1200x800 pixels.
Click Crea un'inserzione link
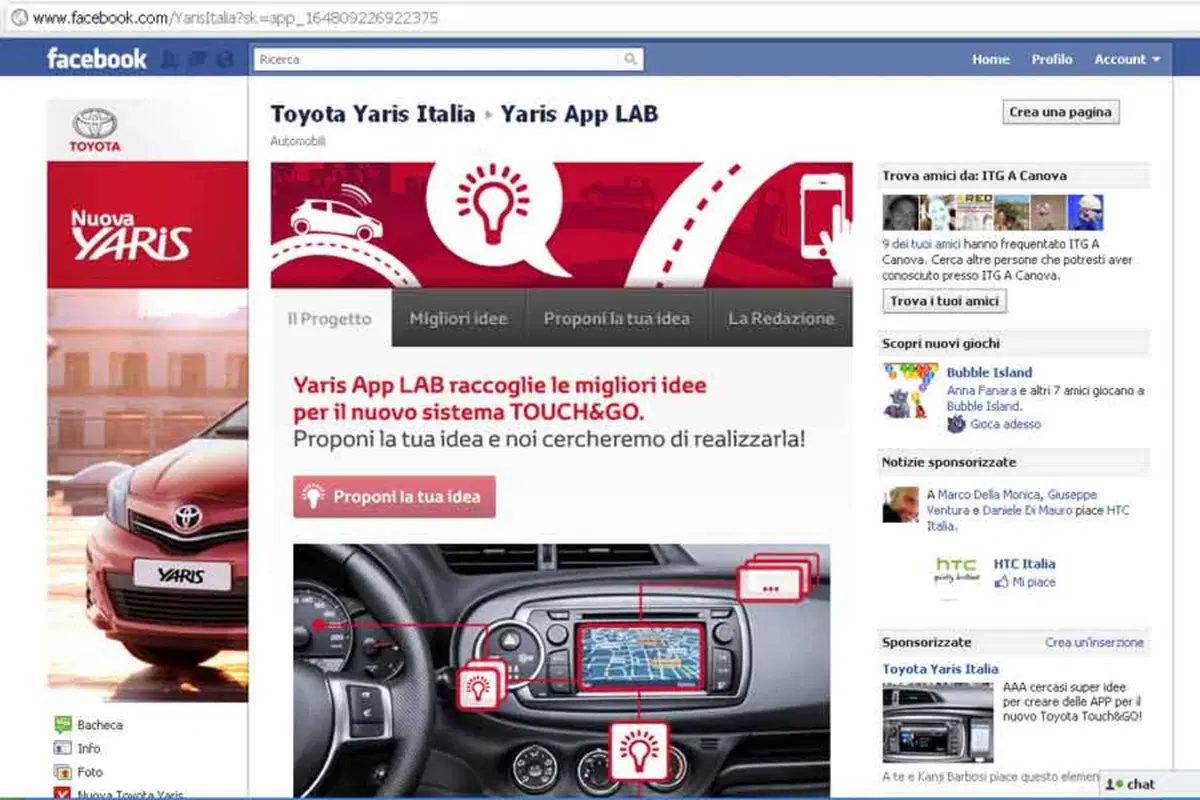(x=1094, y=643)
